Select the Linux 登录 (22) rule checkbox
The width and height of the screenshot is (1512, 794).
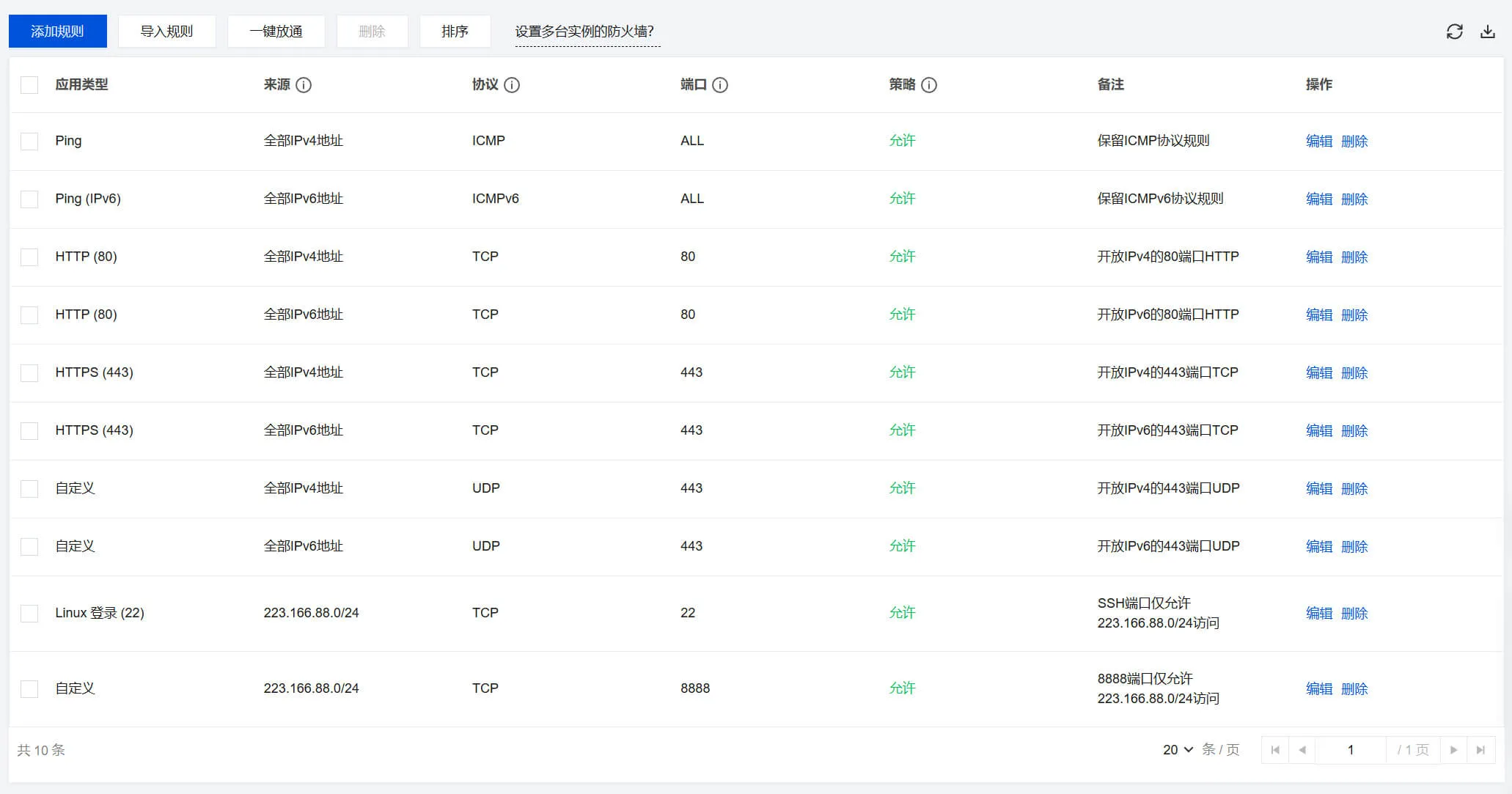point(29,614)
